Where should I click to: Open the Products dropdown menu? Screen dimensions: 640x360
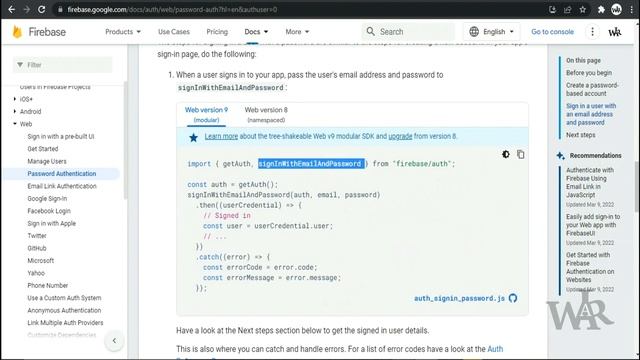coord(123,31)
